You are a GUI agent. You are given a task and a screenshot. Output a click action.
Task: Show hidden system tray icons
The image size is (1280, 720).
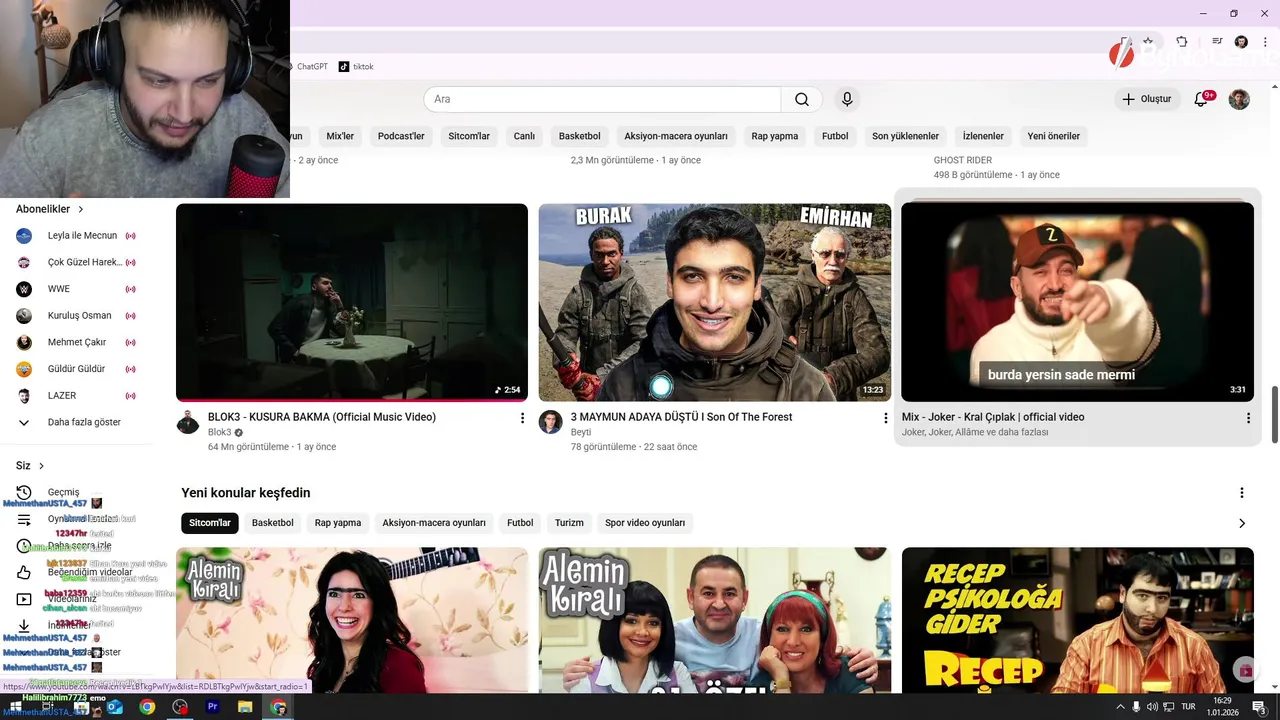click(x=1120, y=707)
